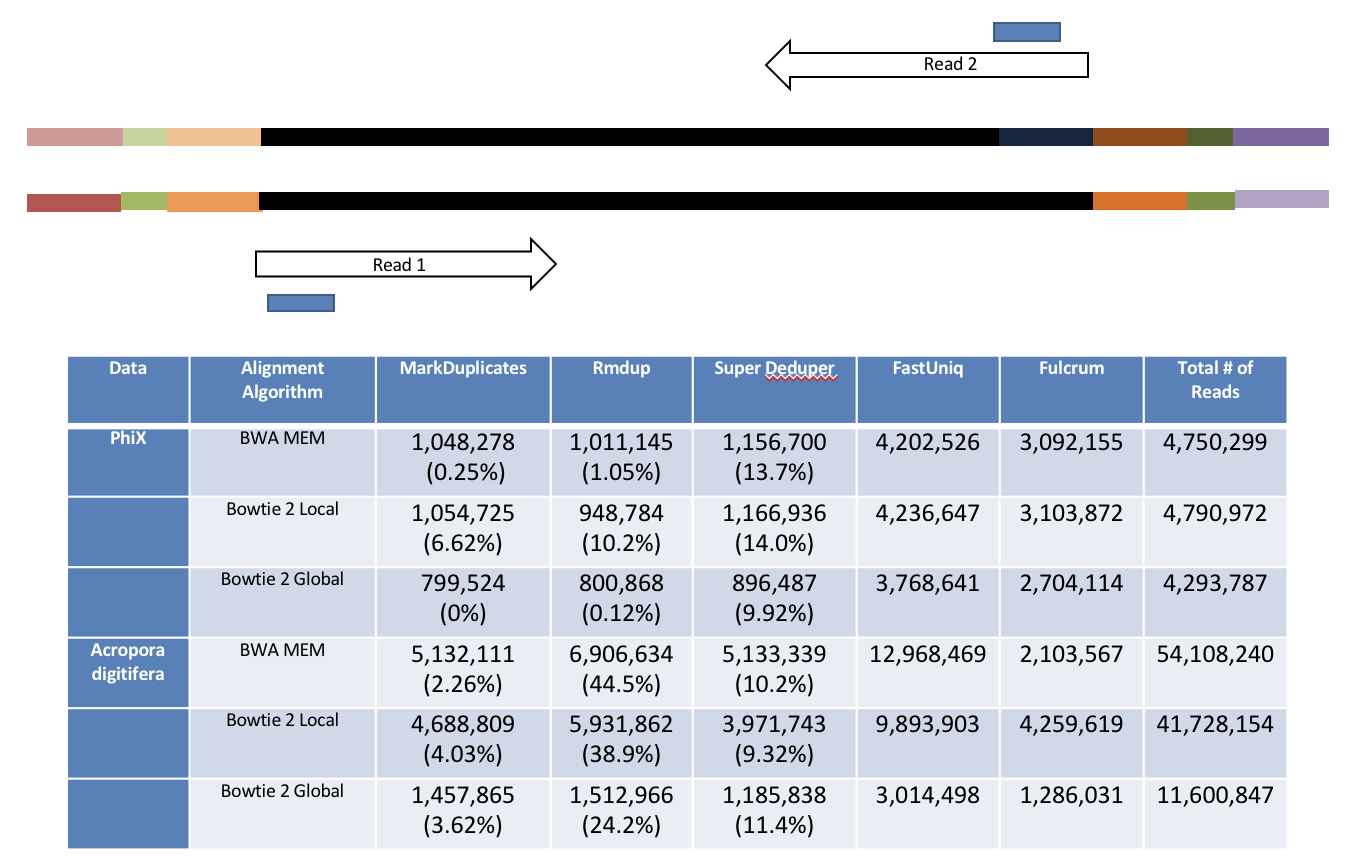This screenshot has height=868, width=1352.
Task: Select the dark red segment on the lower bar
Action: click(x=73, y=203)
